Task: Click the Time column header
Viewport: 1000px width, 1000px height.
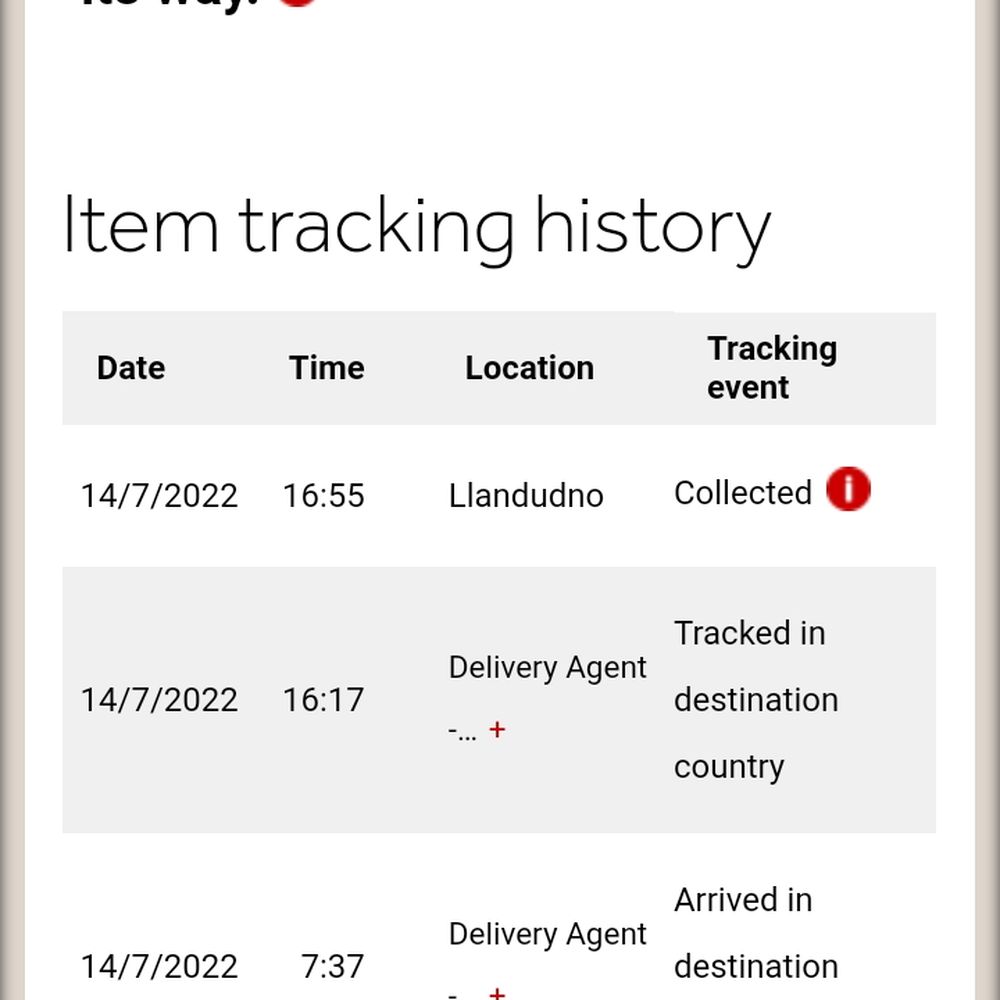Action: coord(326,368)
